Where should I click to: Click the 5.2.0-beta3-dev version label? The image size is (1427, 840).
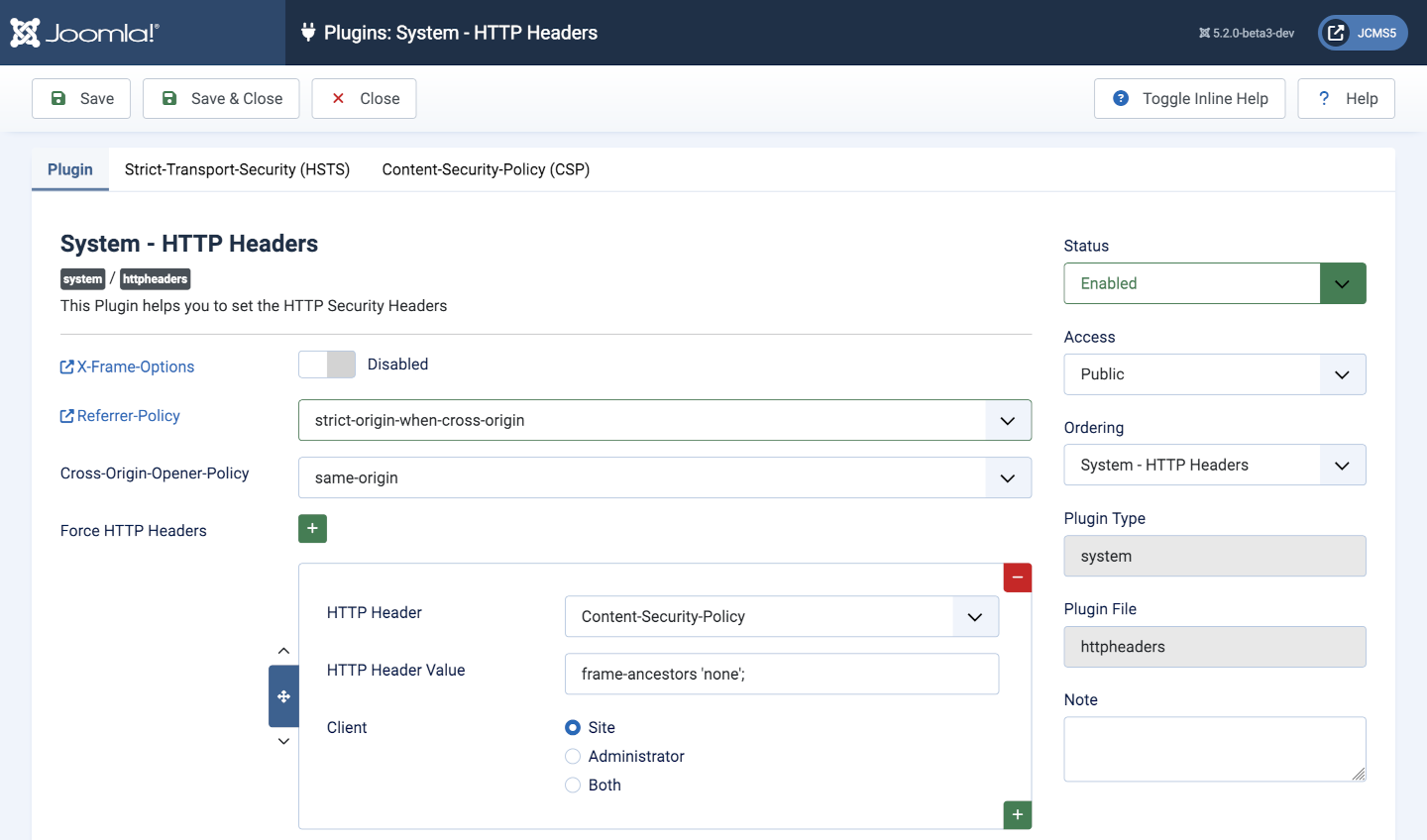(1247, 33)
